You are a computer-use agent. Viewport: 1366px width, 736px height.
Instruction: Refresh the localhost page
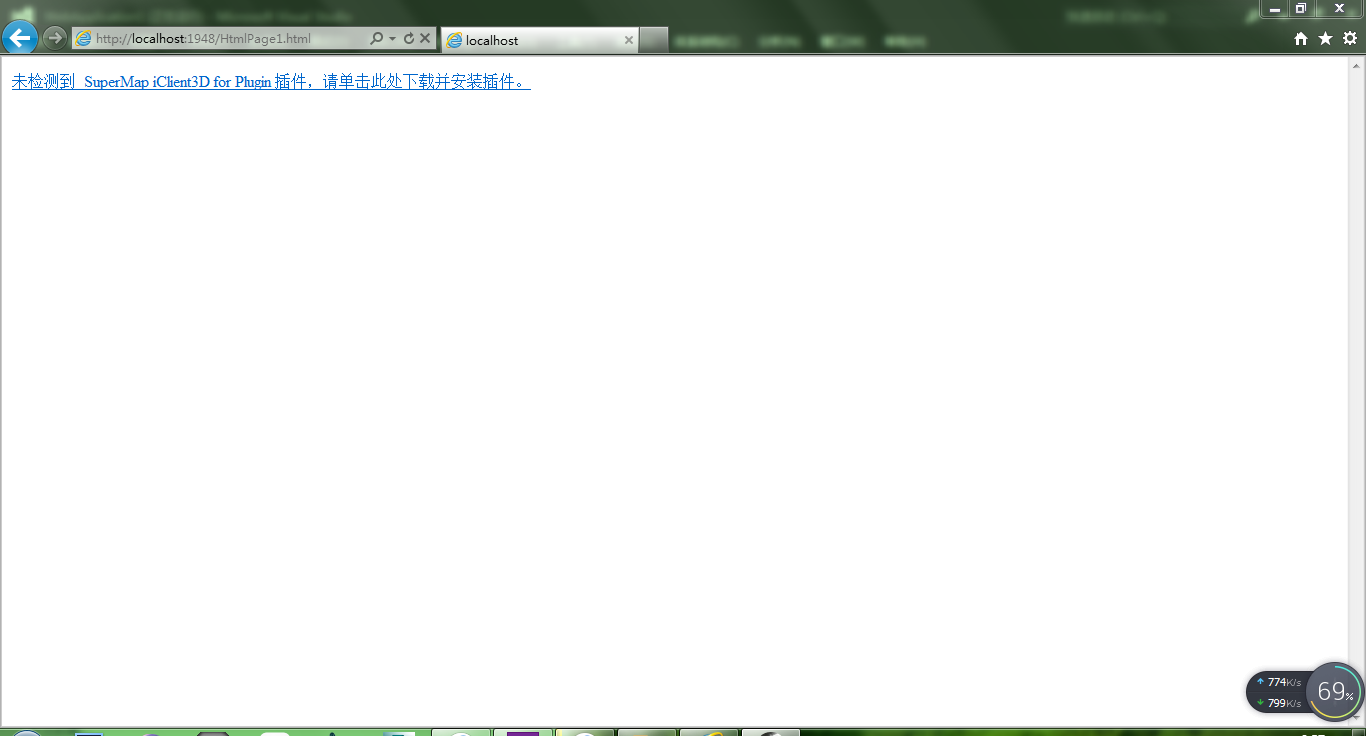[x=408, y=39]
